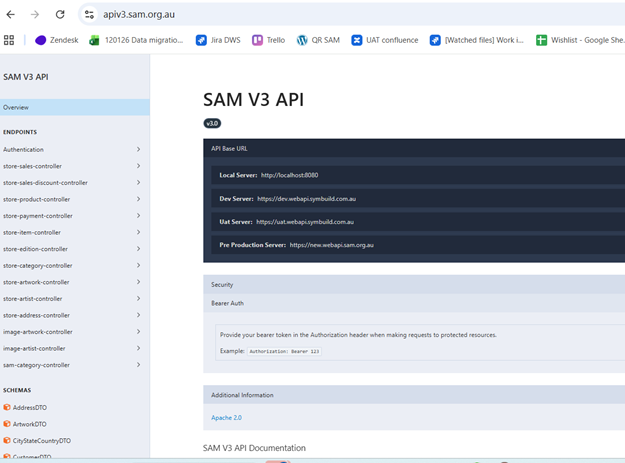Viewport: 625px width, 463px height.
Task: Click the AddressDTO schema icon
Action: point(6,407)
